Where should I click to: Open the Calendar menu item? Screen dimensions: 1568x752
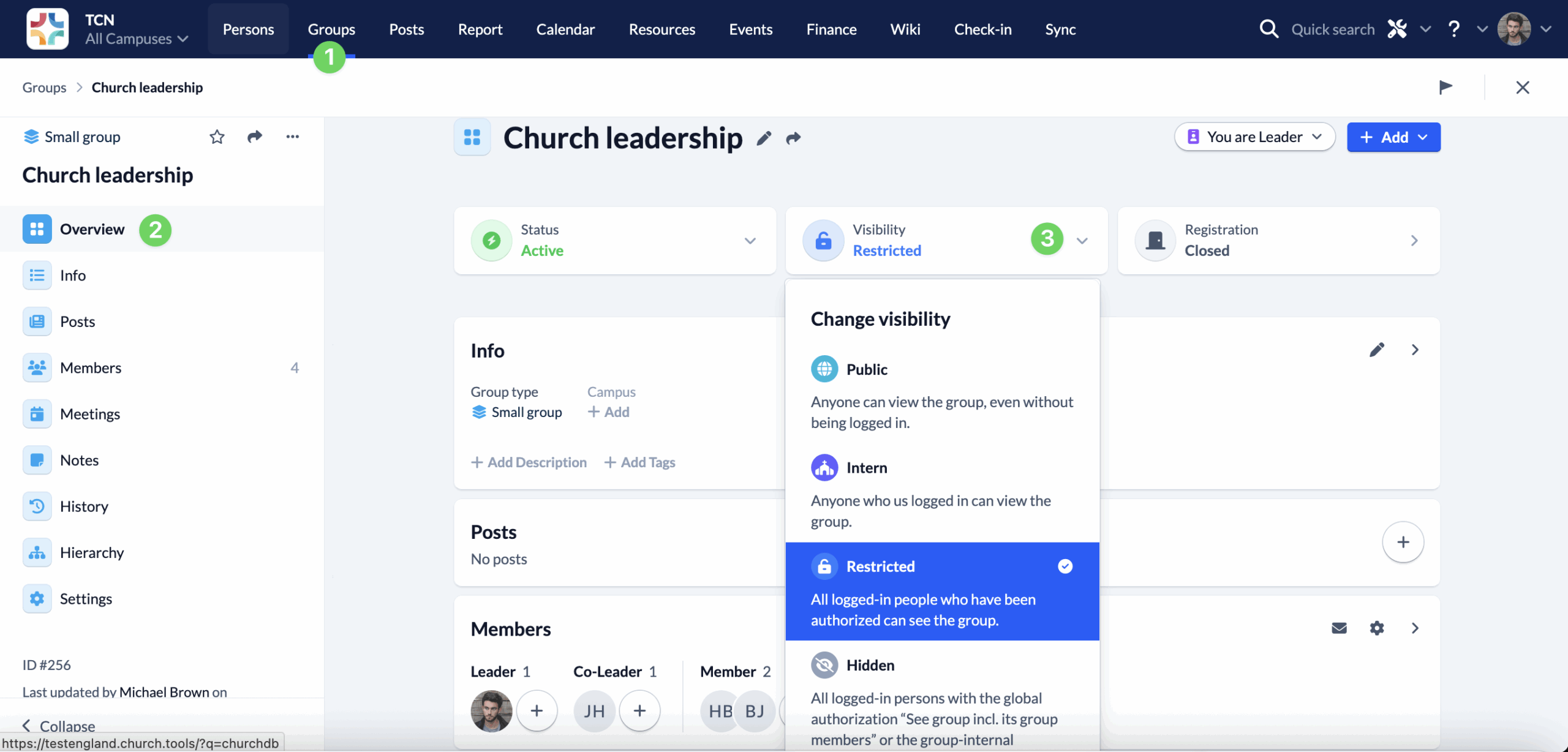pos(565,29)
